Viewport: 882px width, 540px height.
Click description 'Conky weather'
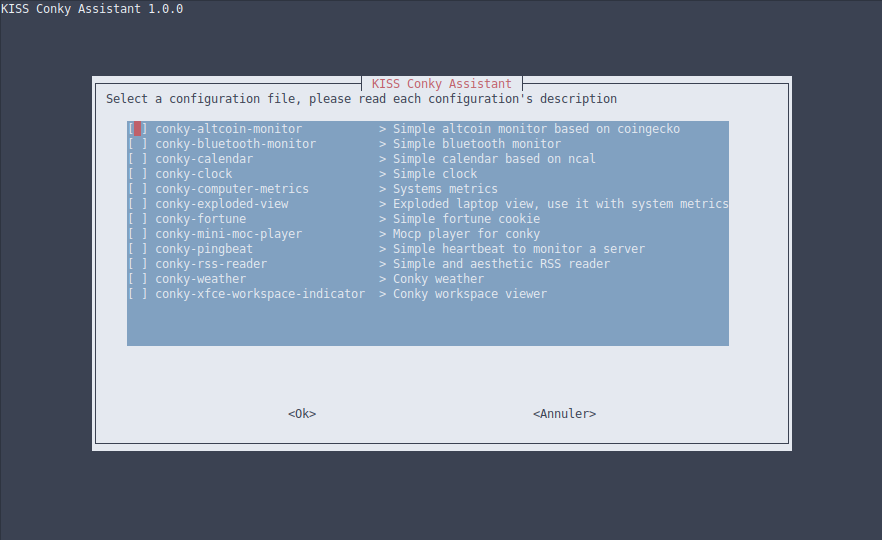(438, 279)
